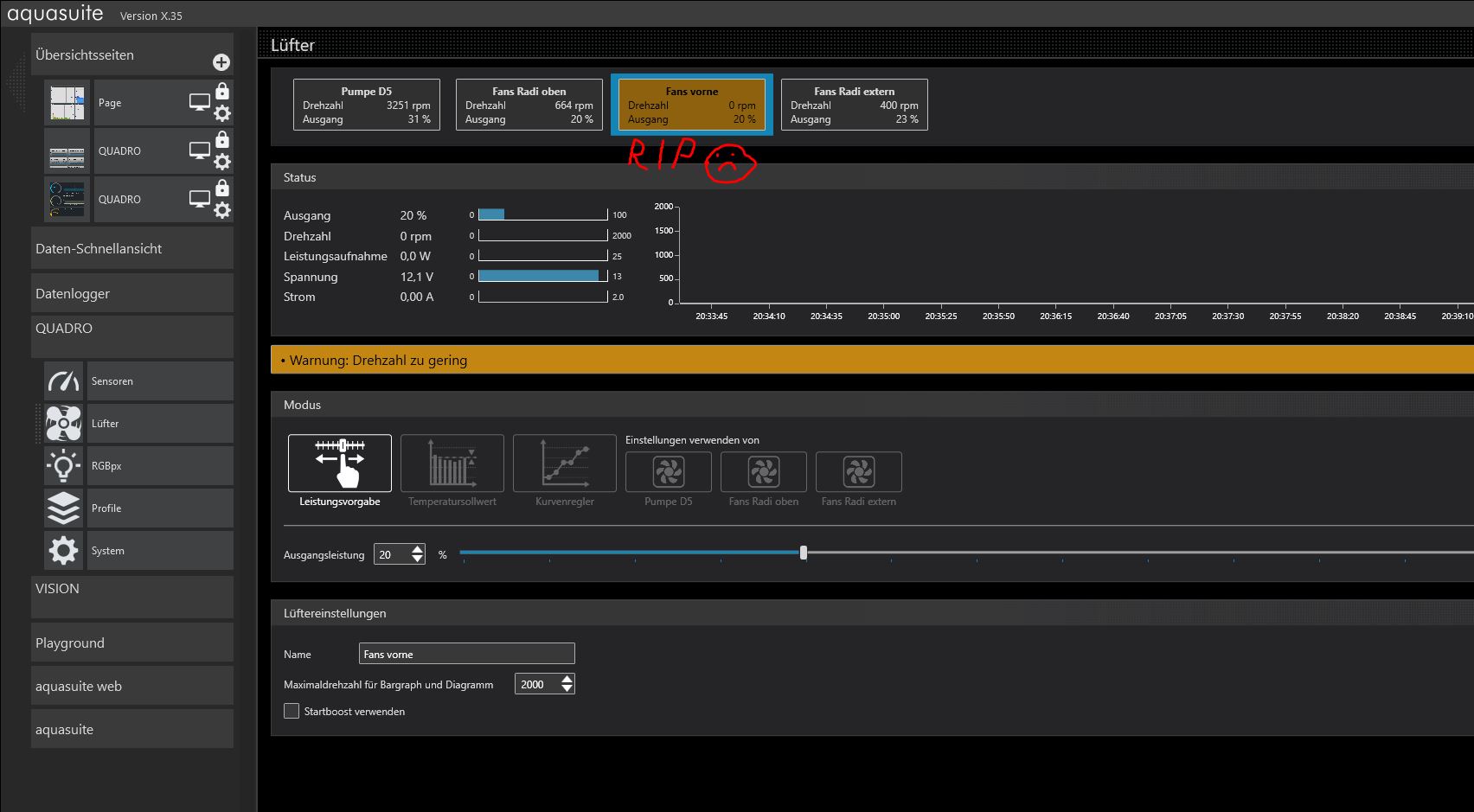
Task: Open the RGBpx light bulb icon
Action: click(64, 466)
